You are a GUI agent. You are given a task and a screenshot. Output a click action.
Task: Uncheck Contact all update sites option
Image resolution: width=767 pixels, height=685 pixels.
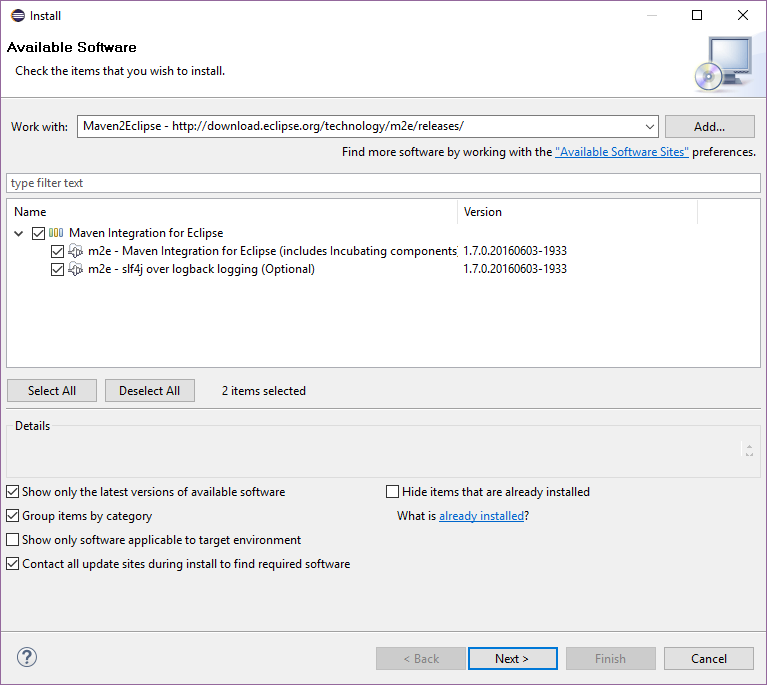tap(13, 564)
